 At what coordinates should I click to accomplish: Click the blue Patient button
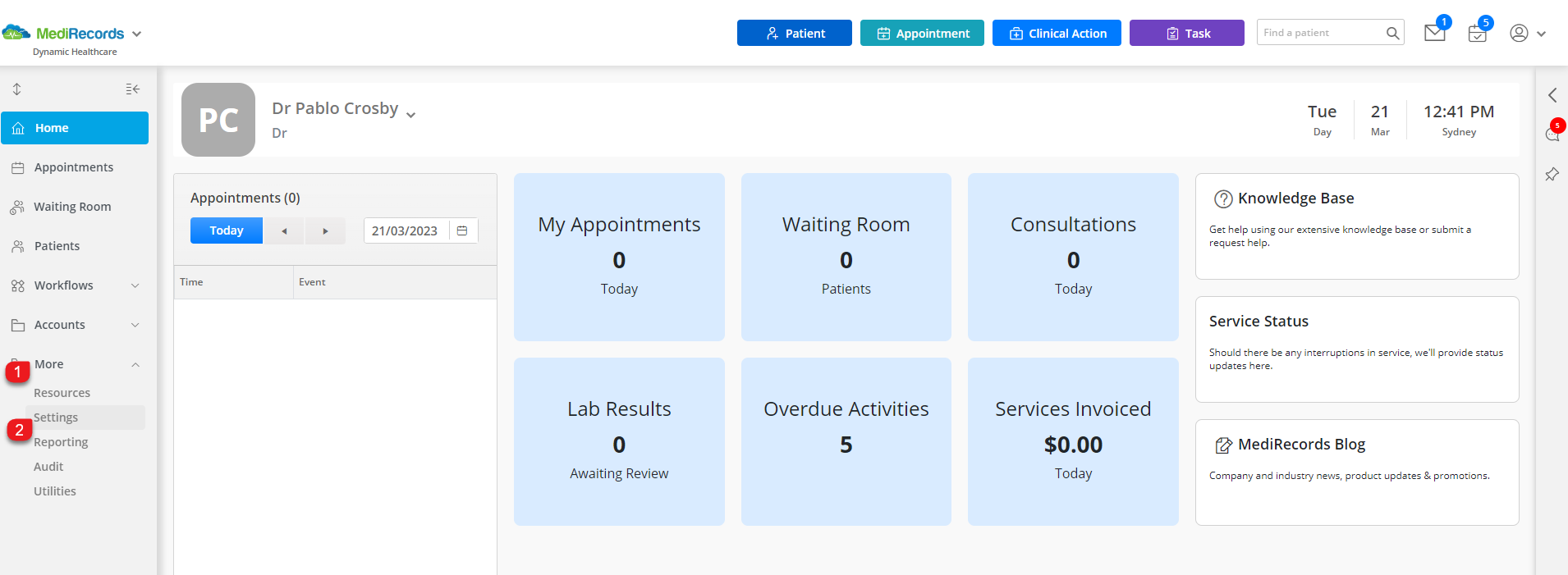pyautogui.click(x=794, y=34)
